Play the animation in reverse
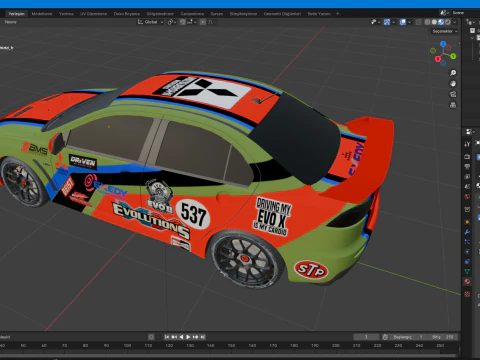Image resolution: width=480 pixels, height=360 pixels. pos(181,337)
